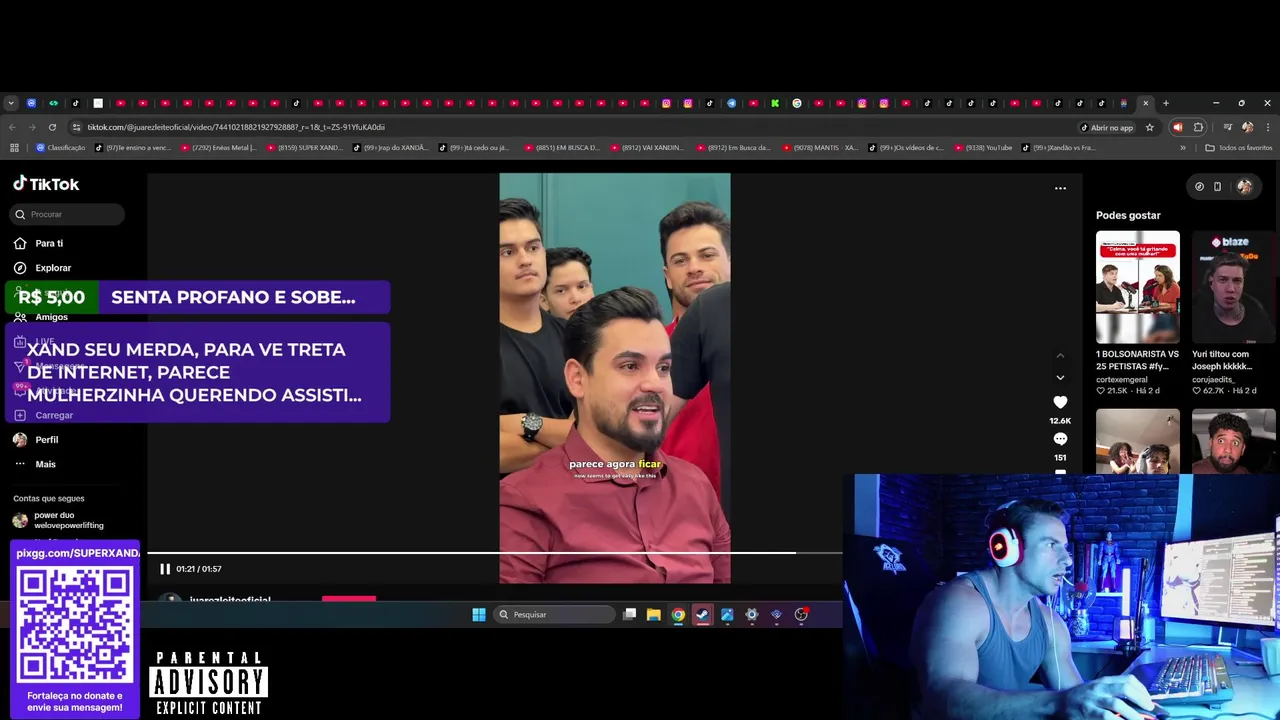
Task: Open Classificação bookmark
Action: coord(61,148)
